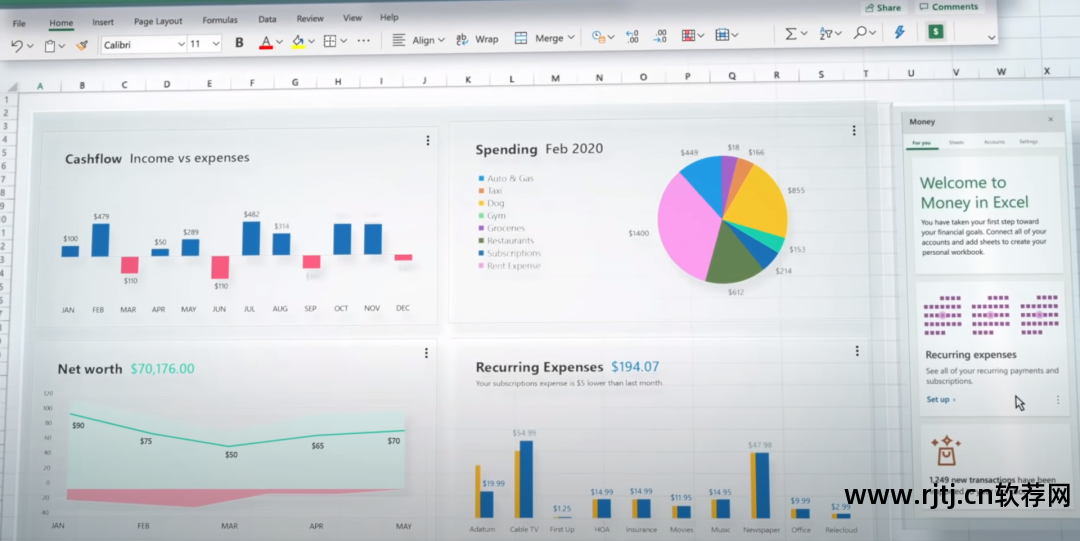Click the Format Painter icon
1080x541 pixels.
(x=81, y=45)
